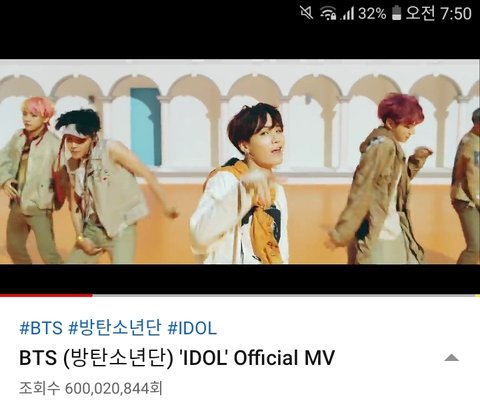Image resolution: width=480 pixels, height=405 pixels.
Task: Tap the cellular signal bars icon
Action: [347, 14]
